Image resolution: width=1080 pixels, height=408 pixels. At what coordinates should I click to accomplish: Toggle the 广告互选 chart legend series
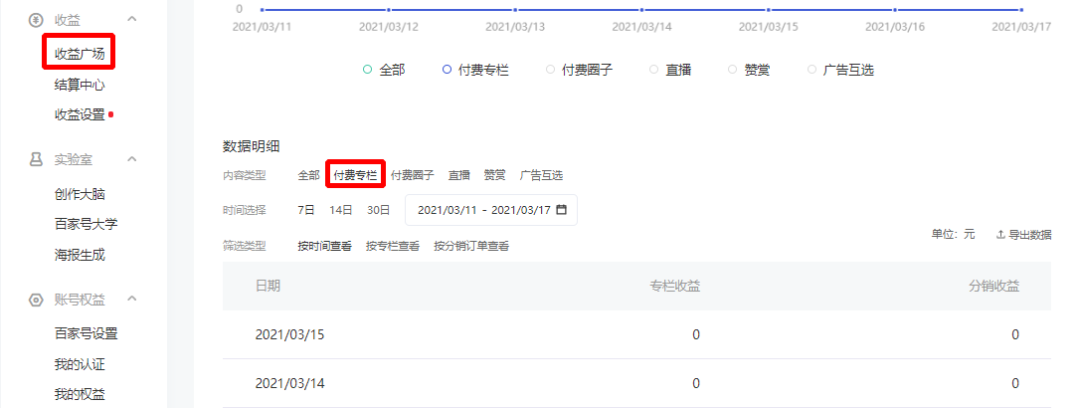(x=841, y=70)
